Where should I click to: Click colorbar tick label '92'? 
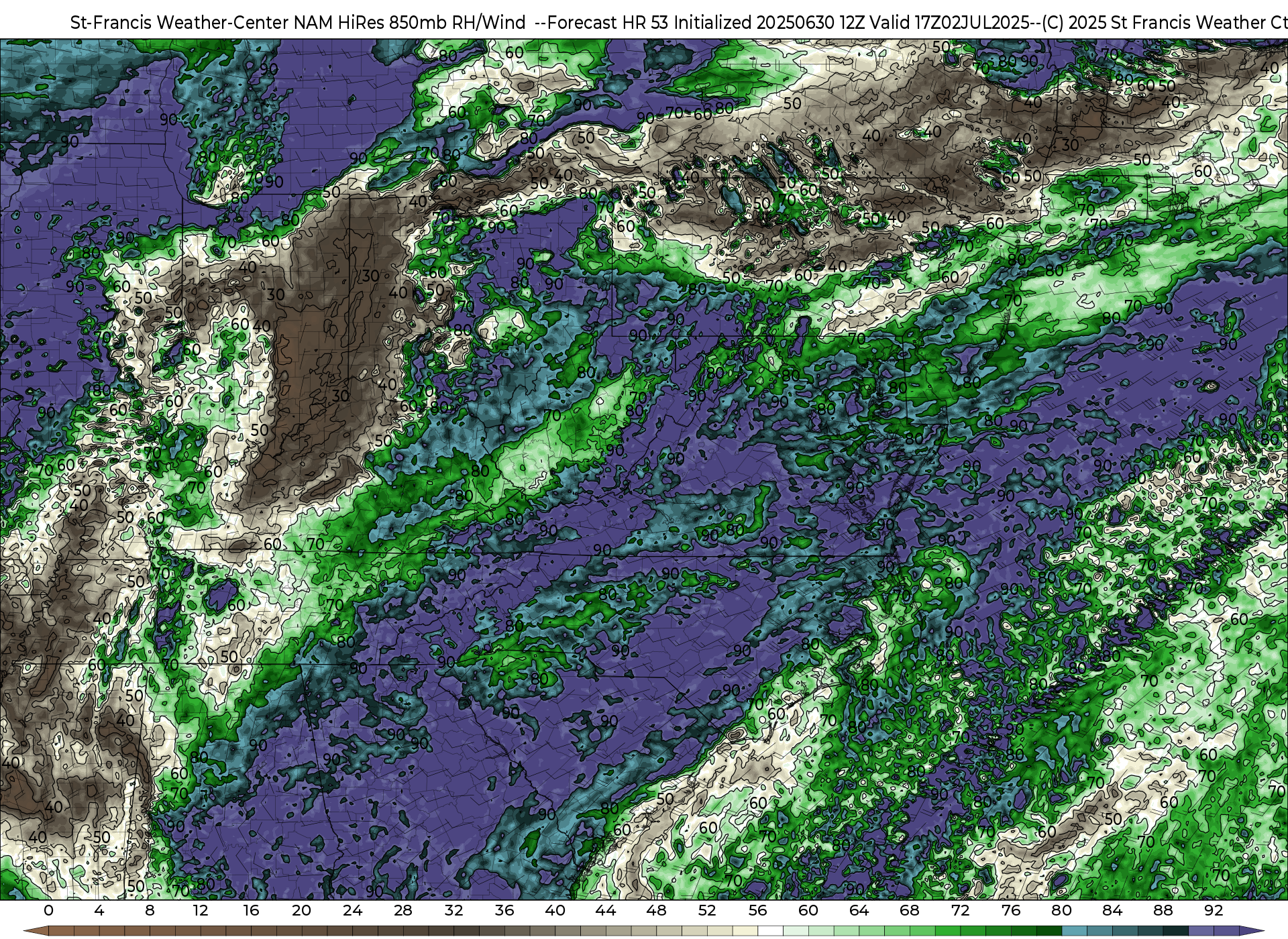click(1214, 910)
